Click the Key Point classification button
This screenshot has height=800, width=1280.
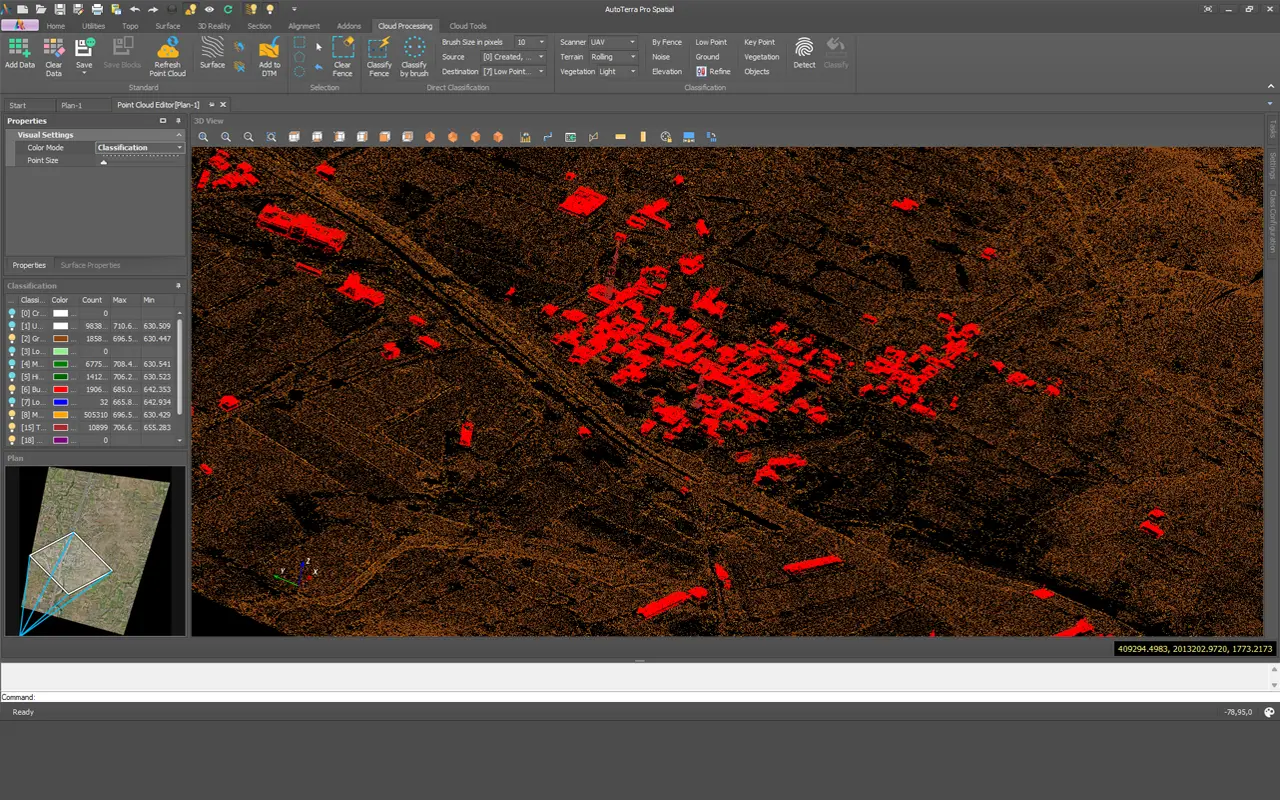click(759, 42)
